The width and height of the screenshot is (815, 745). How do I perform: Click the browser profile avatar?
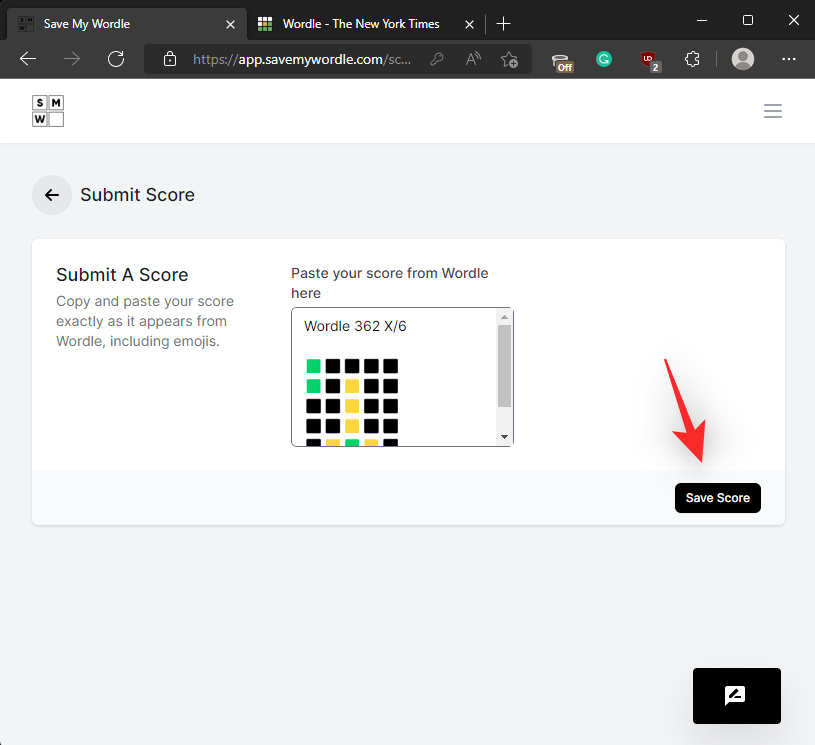(743, 59)
